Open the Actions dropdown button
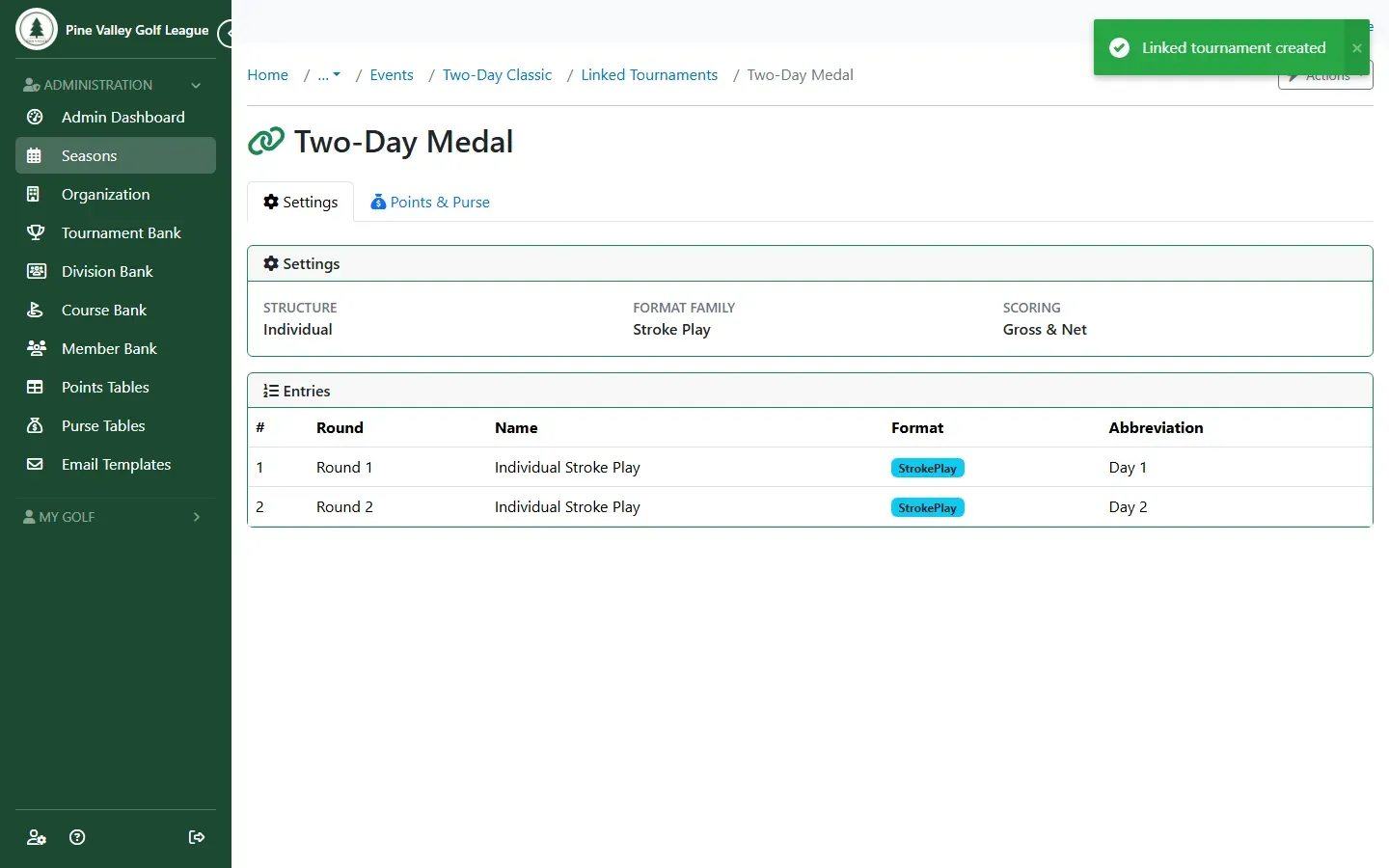1389x868 pixels. [1325, 76]
